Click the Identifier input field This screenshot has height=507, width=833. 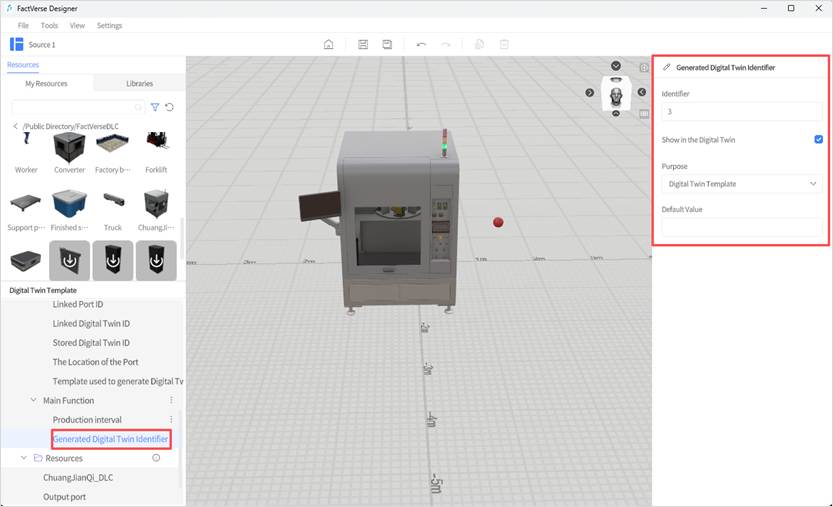(741, 112)
